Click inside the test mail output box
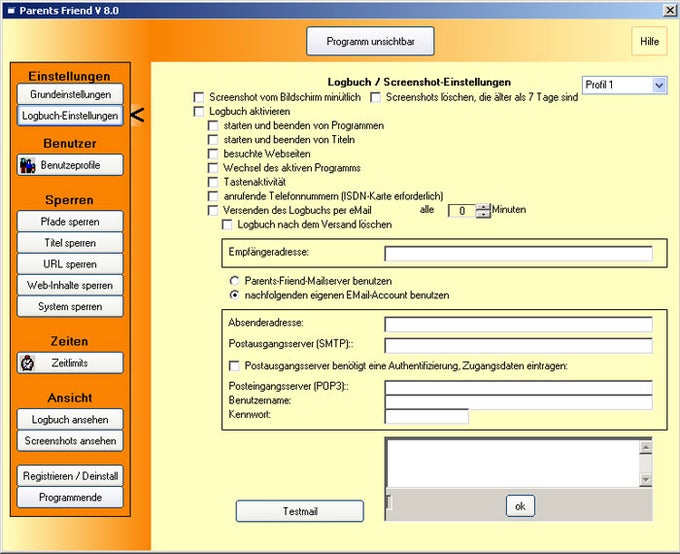 point(513,463)
